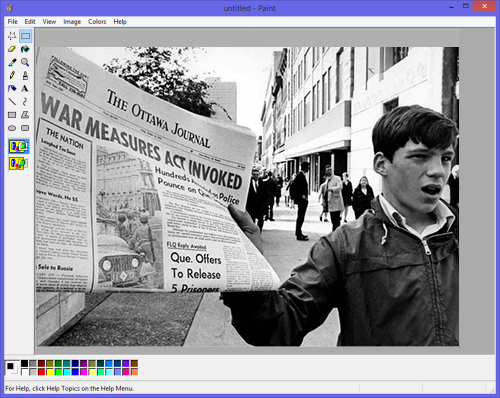This screenshot has width=500, height=398.
Task: Pick the dark gray swatch
Action: coord(33,363)
